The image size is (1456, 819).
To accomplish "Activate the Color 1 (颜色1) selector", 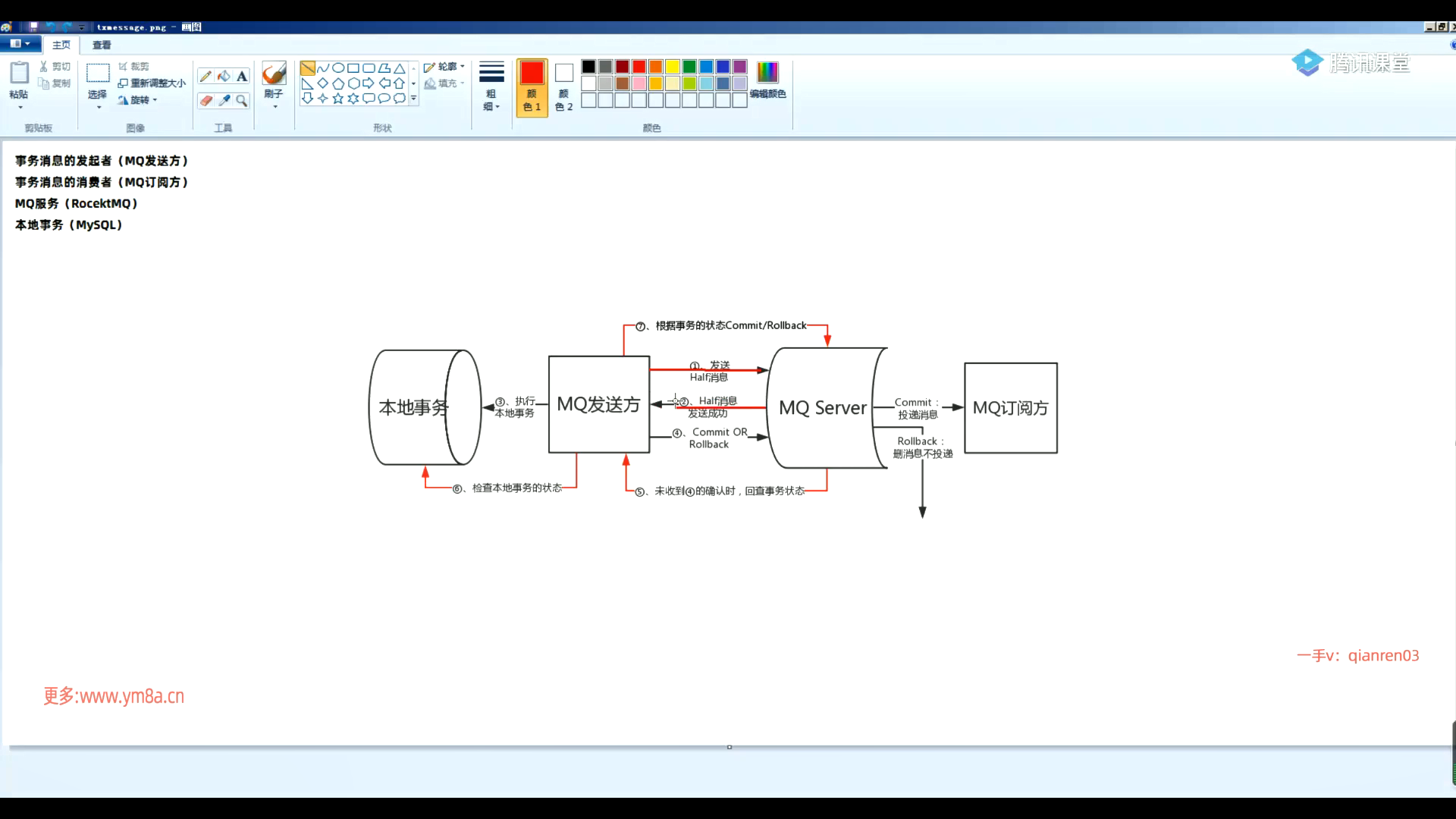I will click(x=532, y=86).
